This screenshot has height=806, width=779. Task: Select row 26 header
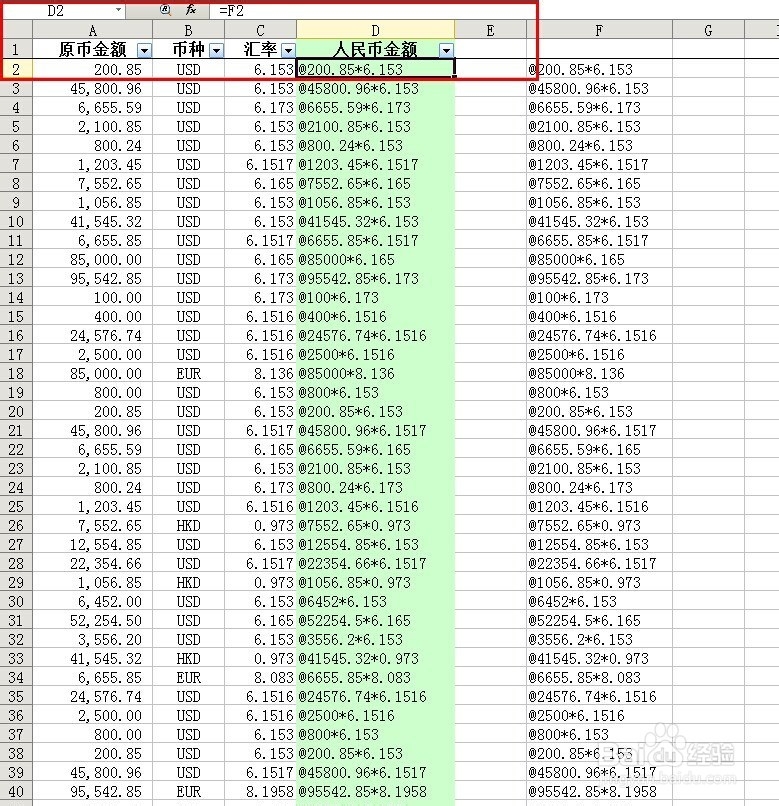[x=16, y=525]
